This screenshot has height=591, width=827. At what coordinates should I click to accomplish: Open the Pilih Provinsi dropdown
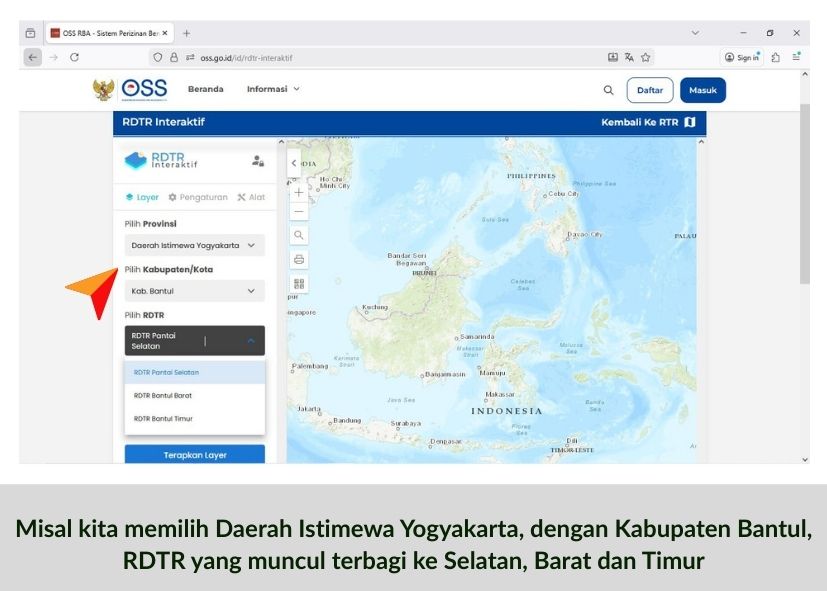pos(194,245)
